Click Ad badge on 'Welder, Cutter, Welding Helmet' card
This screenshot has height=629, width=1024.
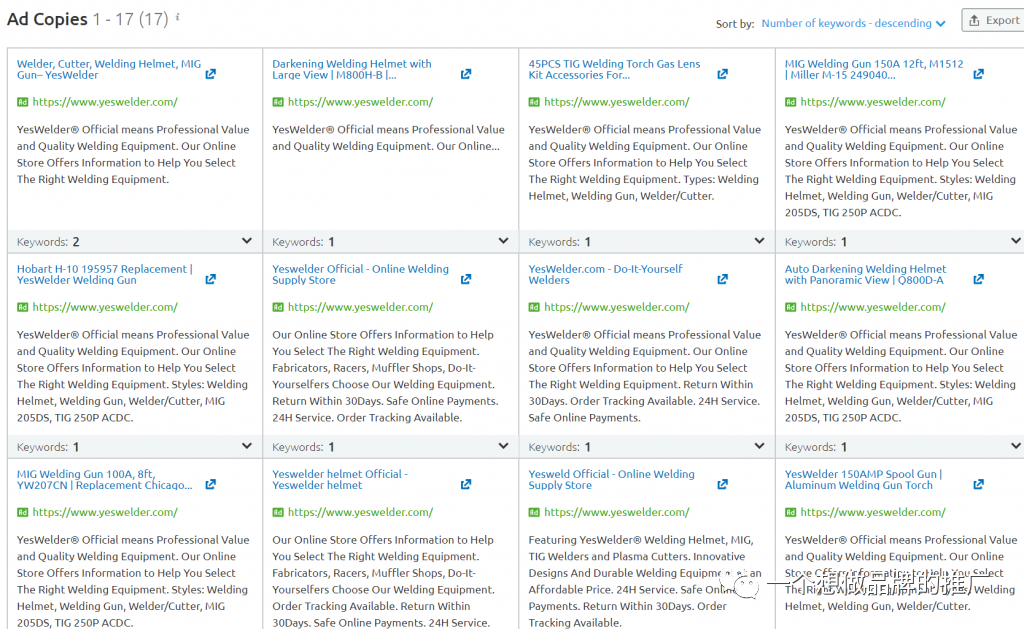[22, 102]
